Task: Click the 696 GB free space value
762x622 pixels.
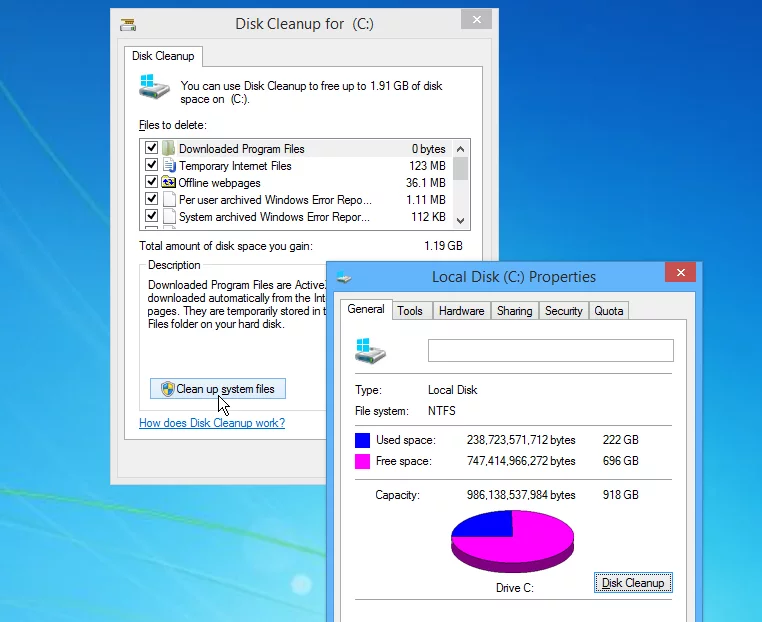Action: pos(621,461)
